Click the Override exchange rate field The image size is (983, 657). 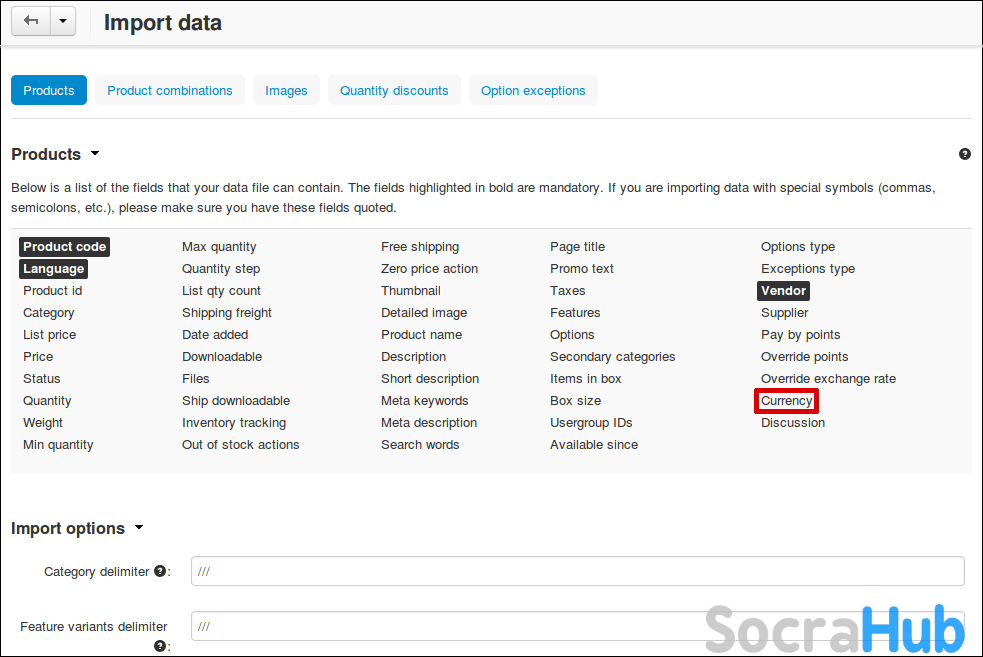coord(828,379)
